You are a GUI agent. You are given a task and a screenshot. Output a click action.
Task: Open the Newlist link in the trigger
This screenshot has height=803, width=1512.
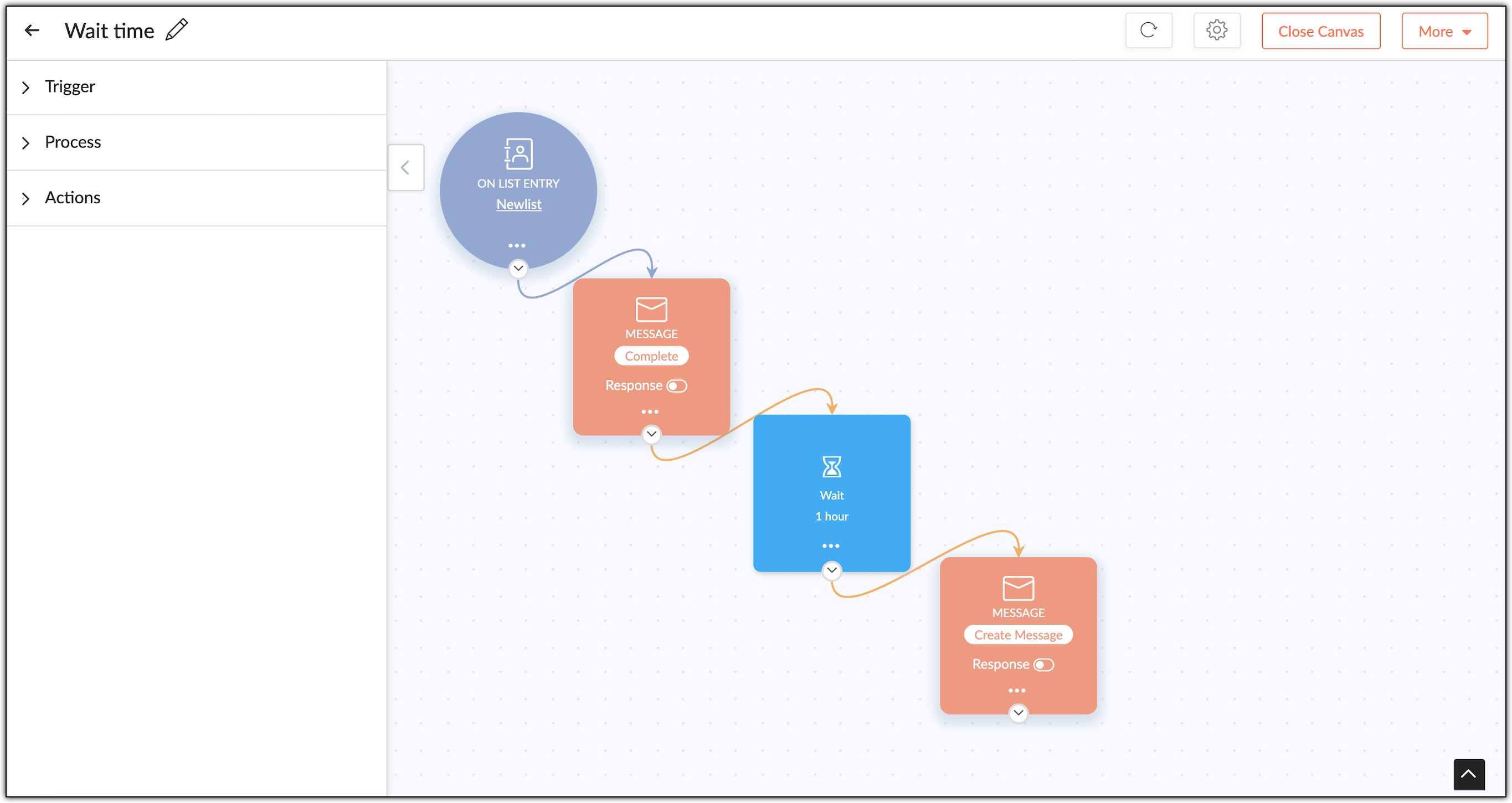tap(518, 204)
